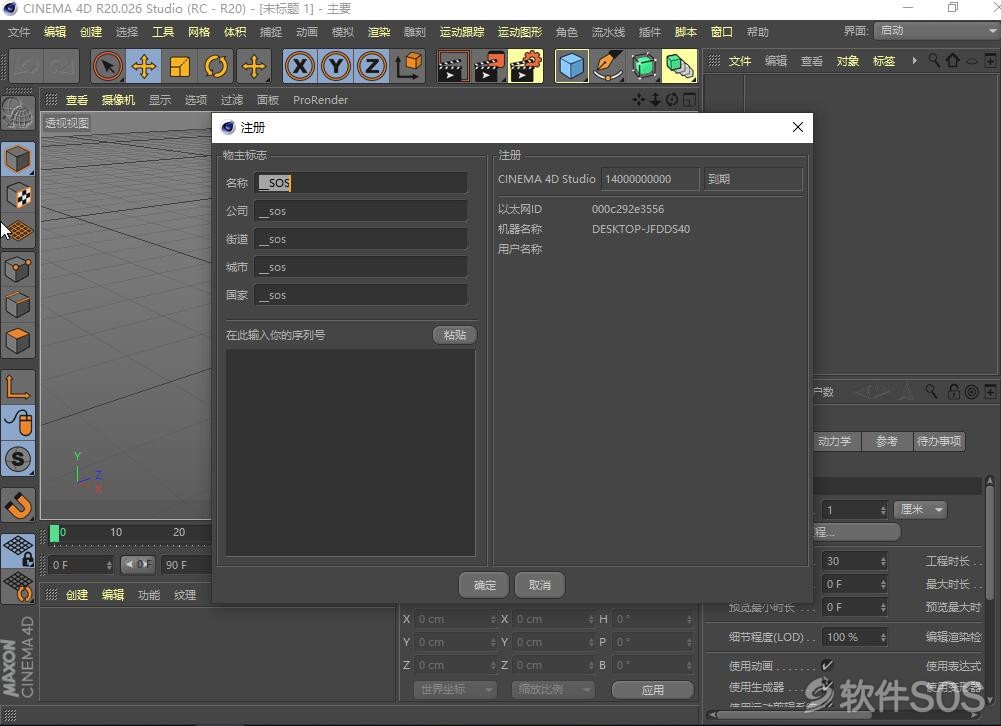Viewport: 1001px width, 726px height.
Task: Open the 脚本 menu
Action: tap(686, 32)
